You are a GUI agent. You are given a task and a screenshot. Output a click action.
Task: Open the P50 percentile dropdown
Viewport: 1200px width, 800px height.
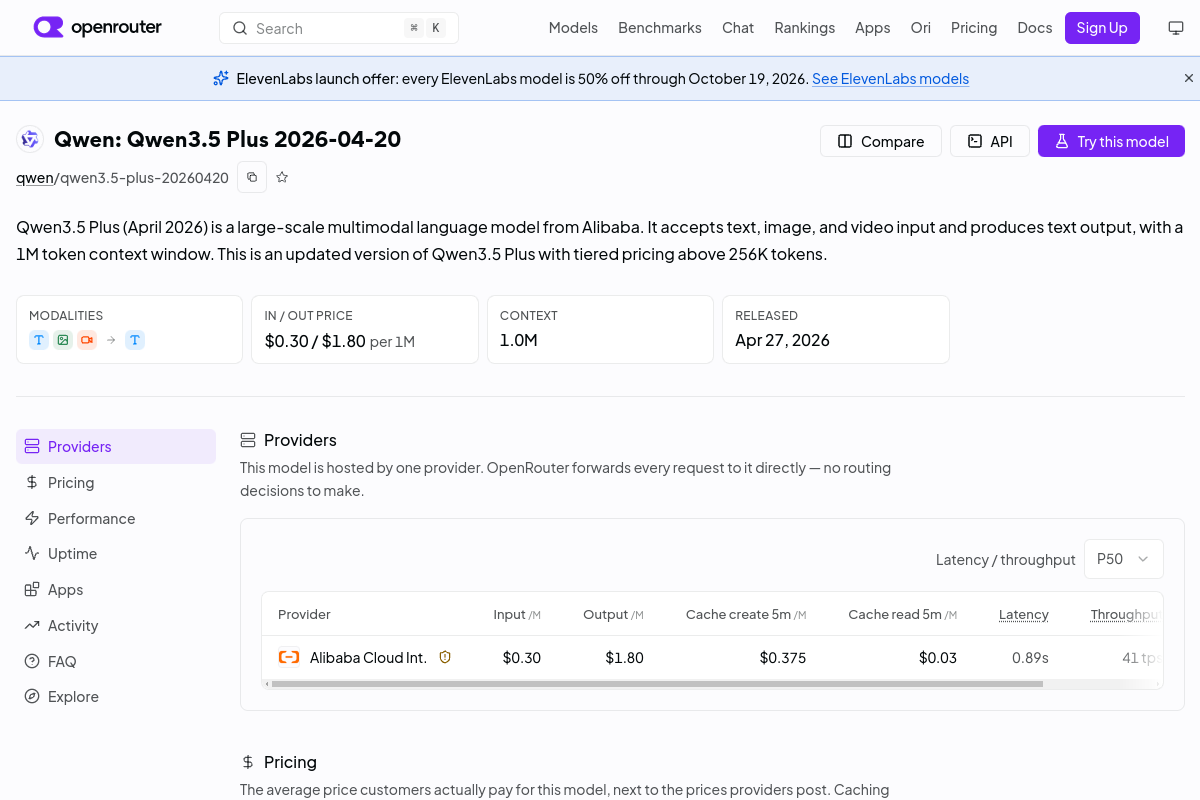[1124, 559]
